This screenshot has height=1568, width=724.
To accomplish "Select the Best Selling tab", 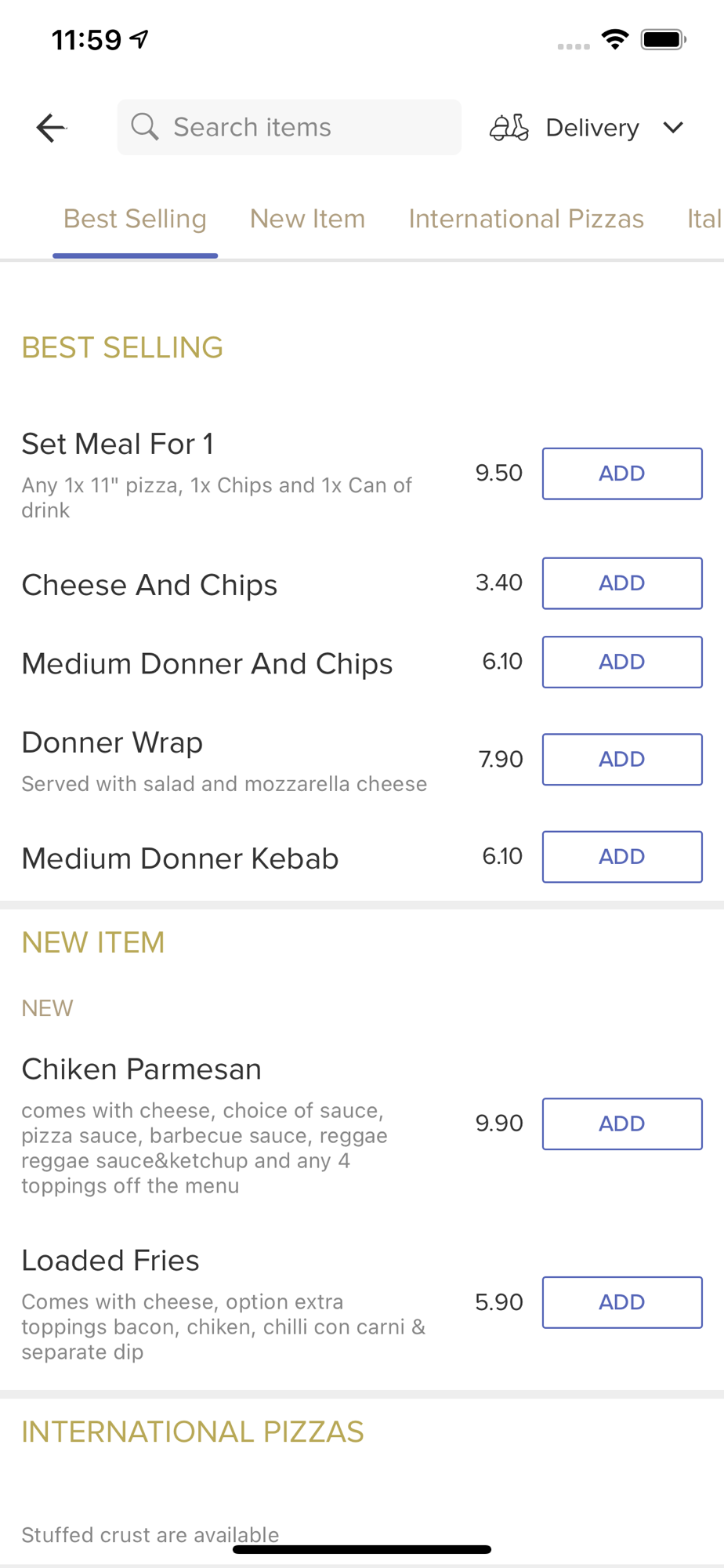I will 135,219.
